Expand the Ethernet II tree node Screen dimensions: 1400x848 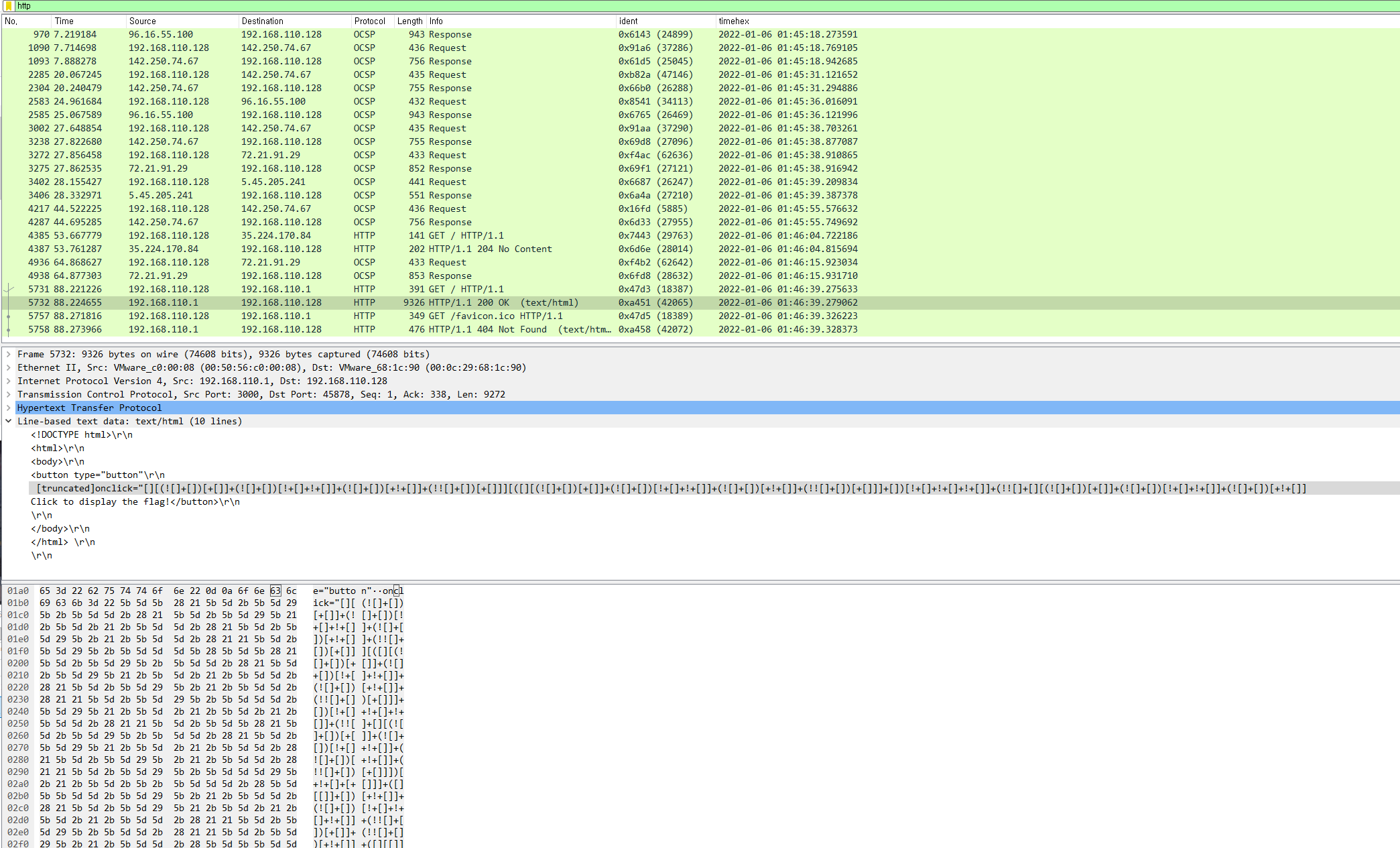point(8,367)
